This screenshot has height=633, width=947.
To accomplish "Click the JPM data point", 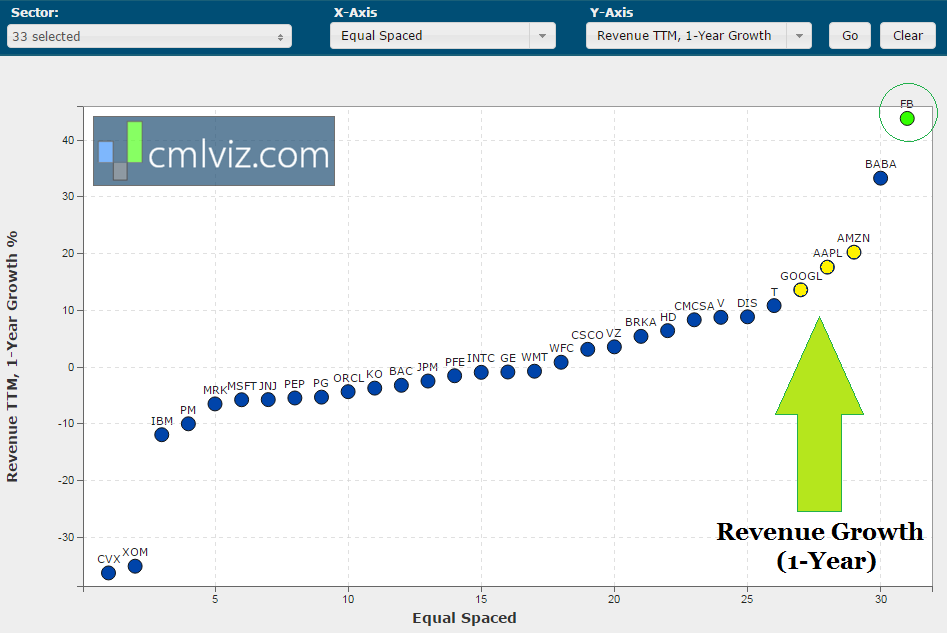I will tap(428, 381).
